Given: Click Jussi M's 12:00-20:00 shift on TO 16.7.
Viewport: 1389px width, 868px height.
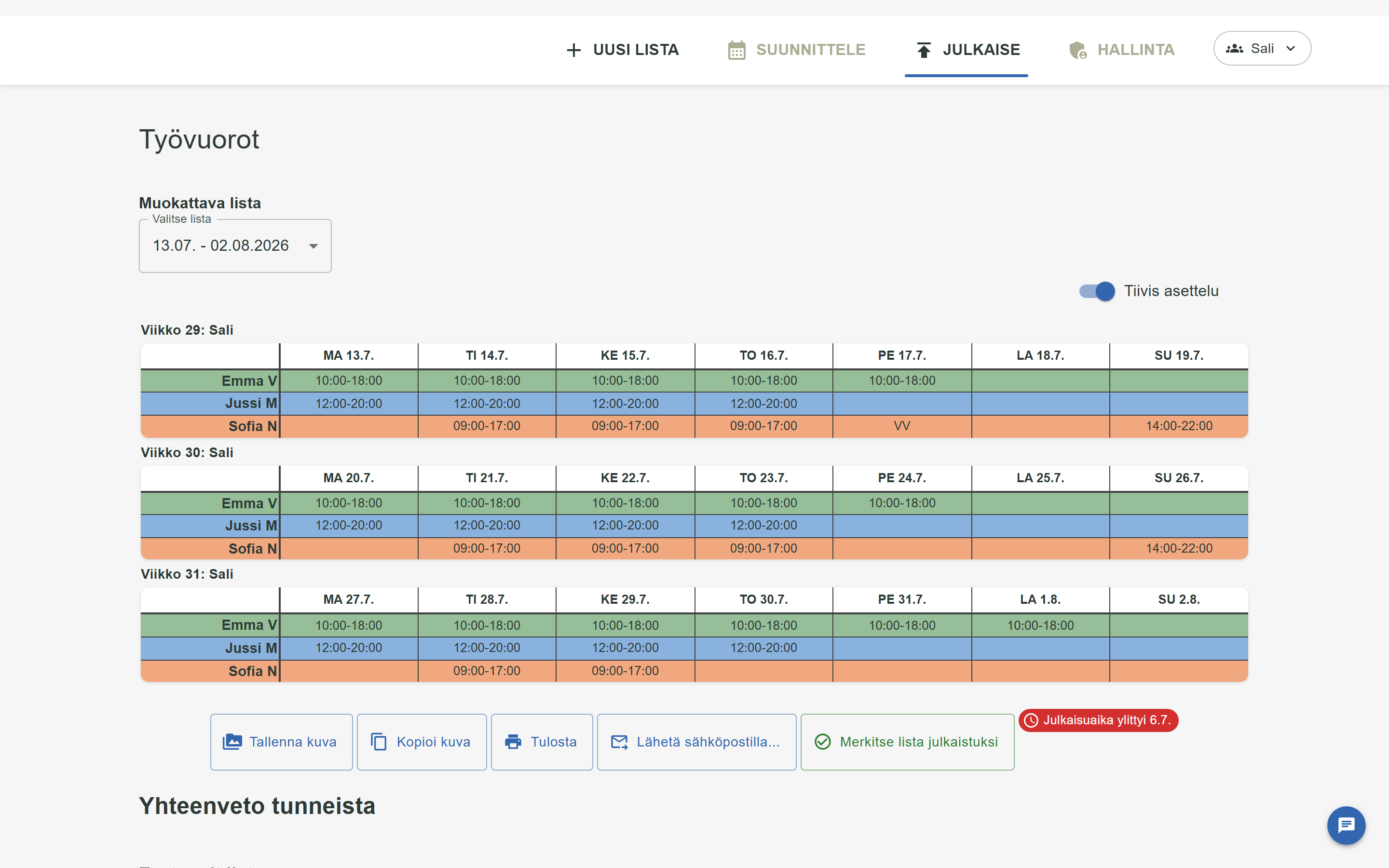Looking at the screenshot, I should point(763,404).
